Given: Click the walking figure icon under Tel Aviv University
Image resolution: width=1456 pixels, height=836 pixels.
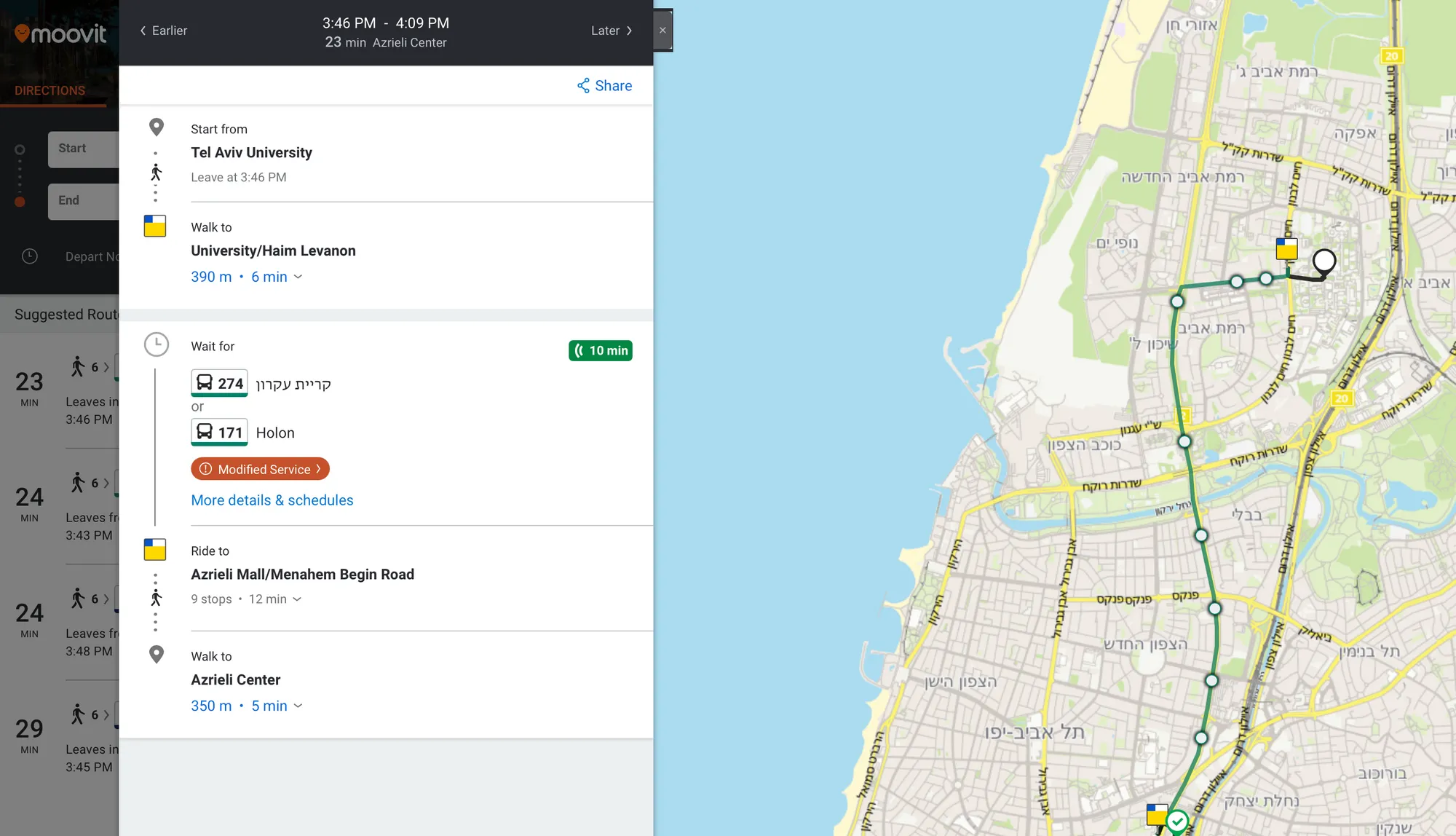Looking at the screenshot, I should click(156, 173).
